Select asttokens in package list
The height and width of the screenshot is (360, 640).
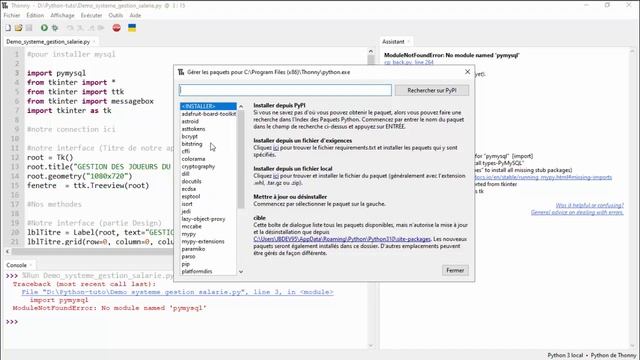pyautogui.click(x=193, y=129)
